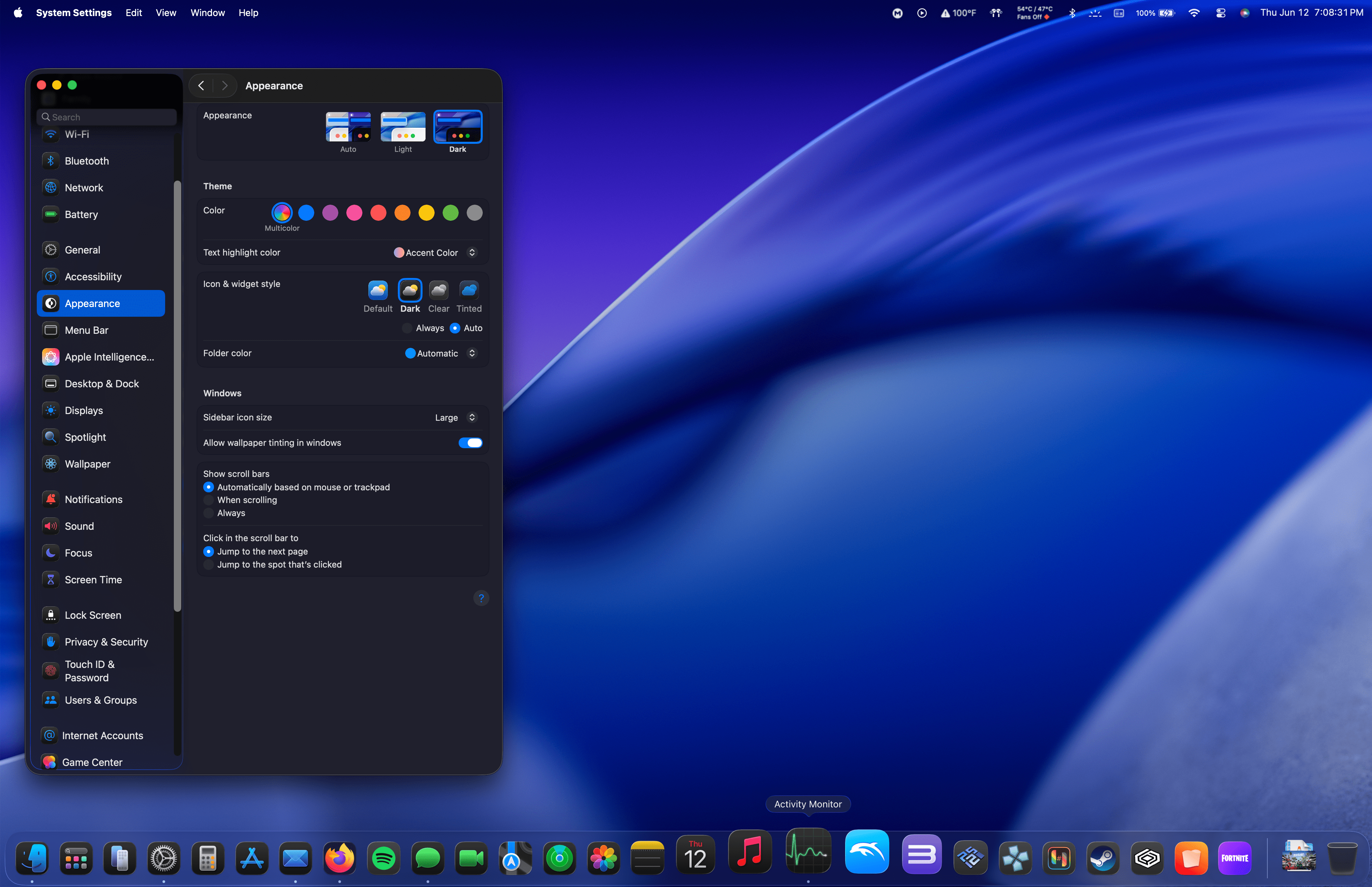Open General settings in sidebar
The image size is (1372, 887).
[x=101, y=250]
